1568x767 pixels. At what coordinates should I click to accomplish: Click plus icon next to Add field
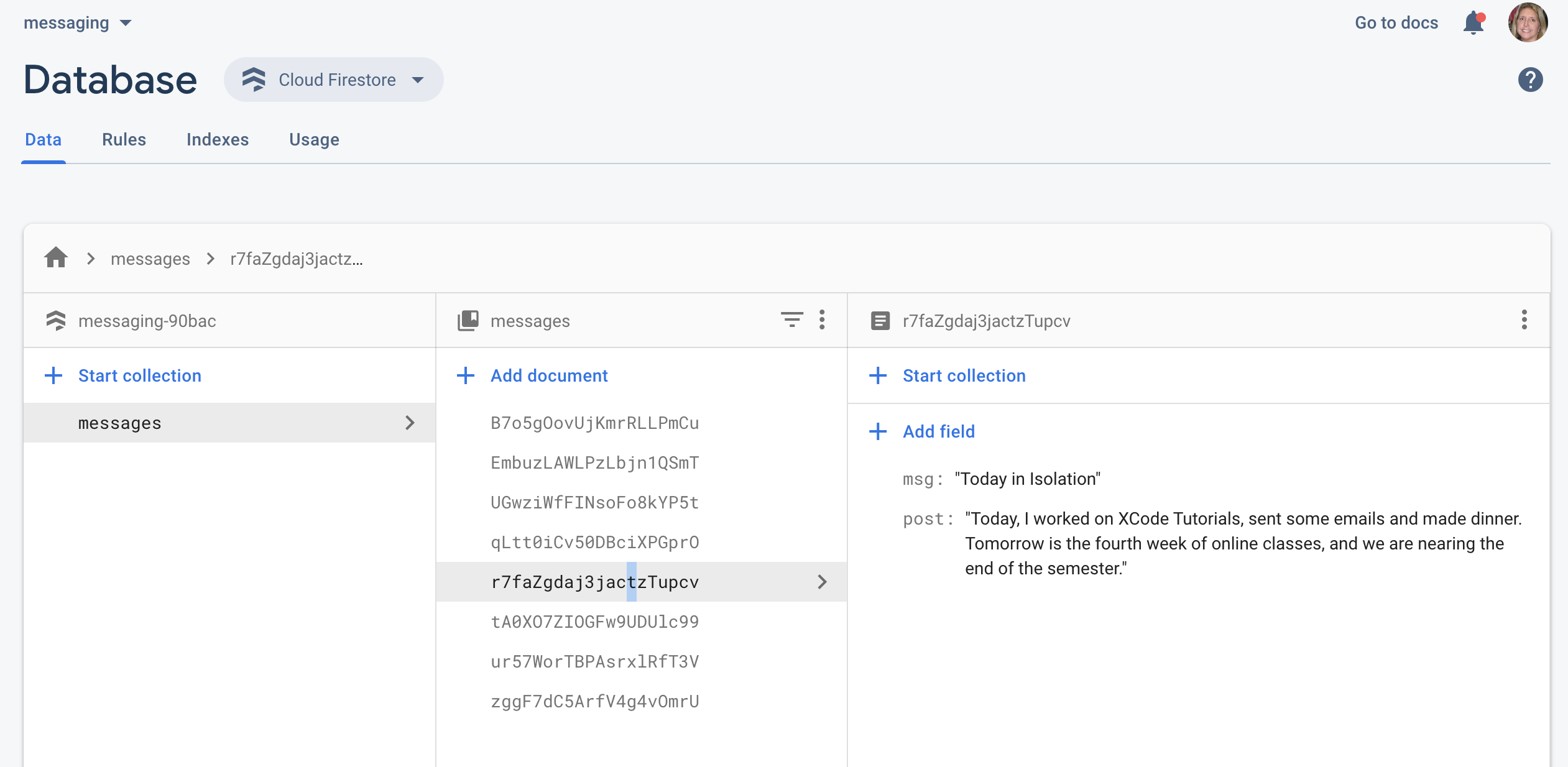click(x=878, y=431)
